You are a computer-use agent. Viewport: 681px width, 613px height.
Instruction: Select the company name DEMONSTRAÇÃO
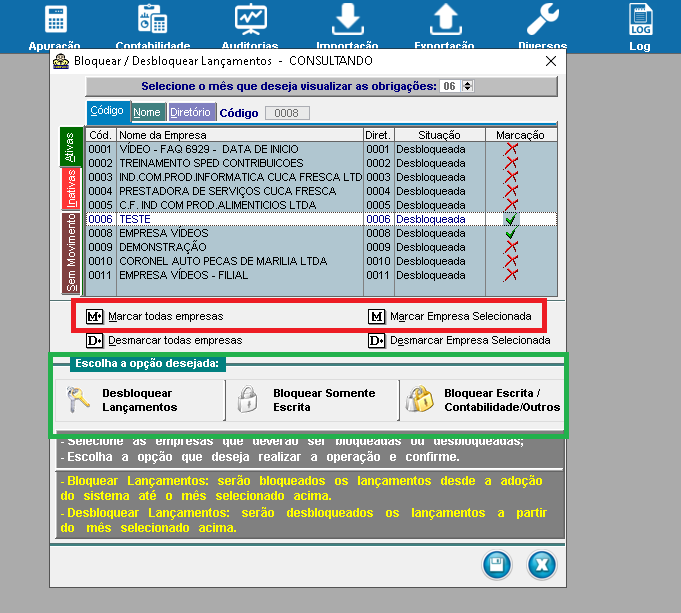click(x=163, y=247)
